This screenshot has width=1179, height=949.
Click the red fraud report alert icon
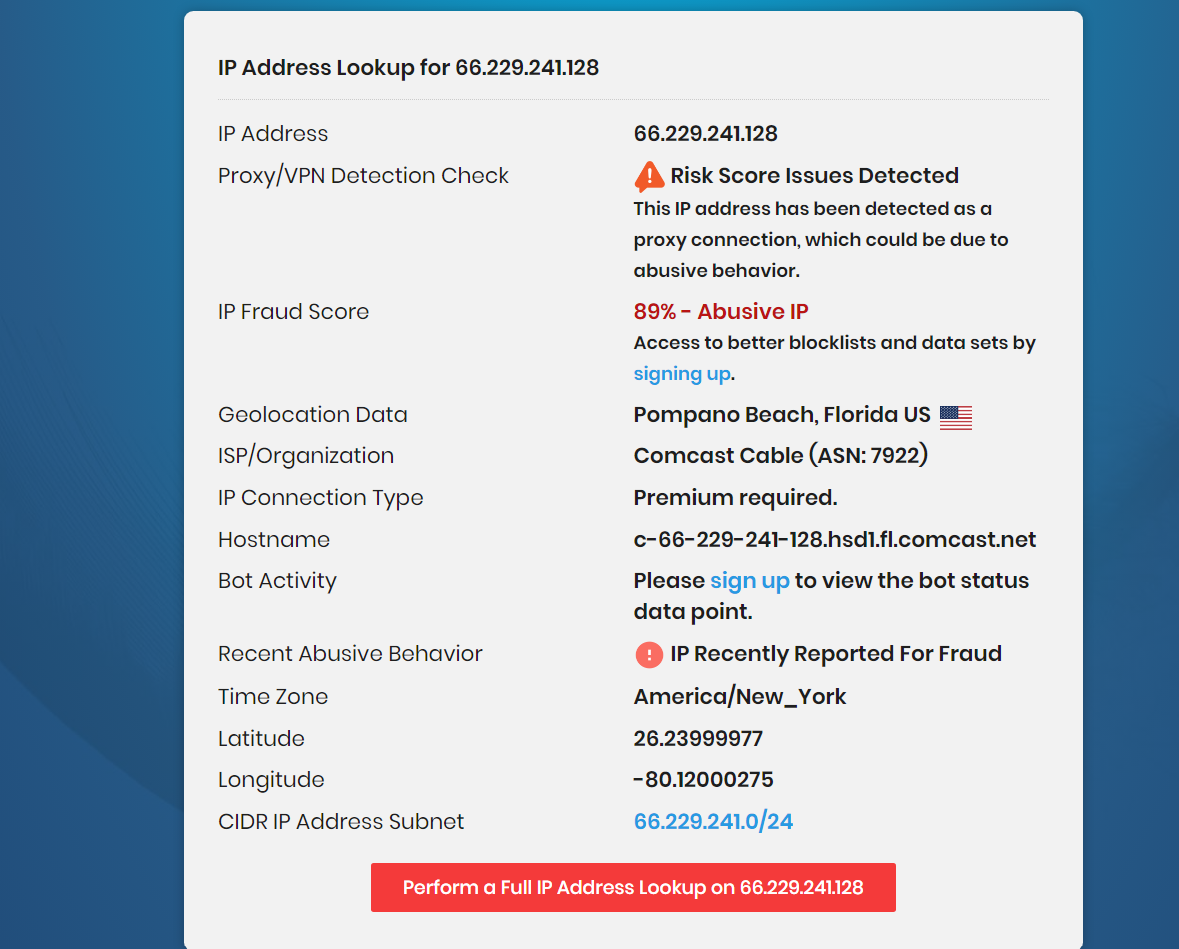(649, 655)
